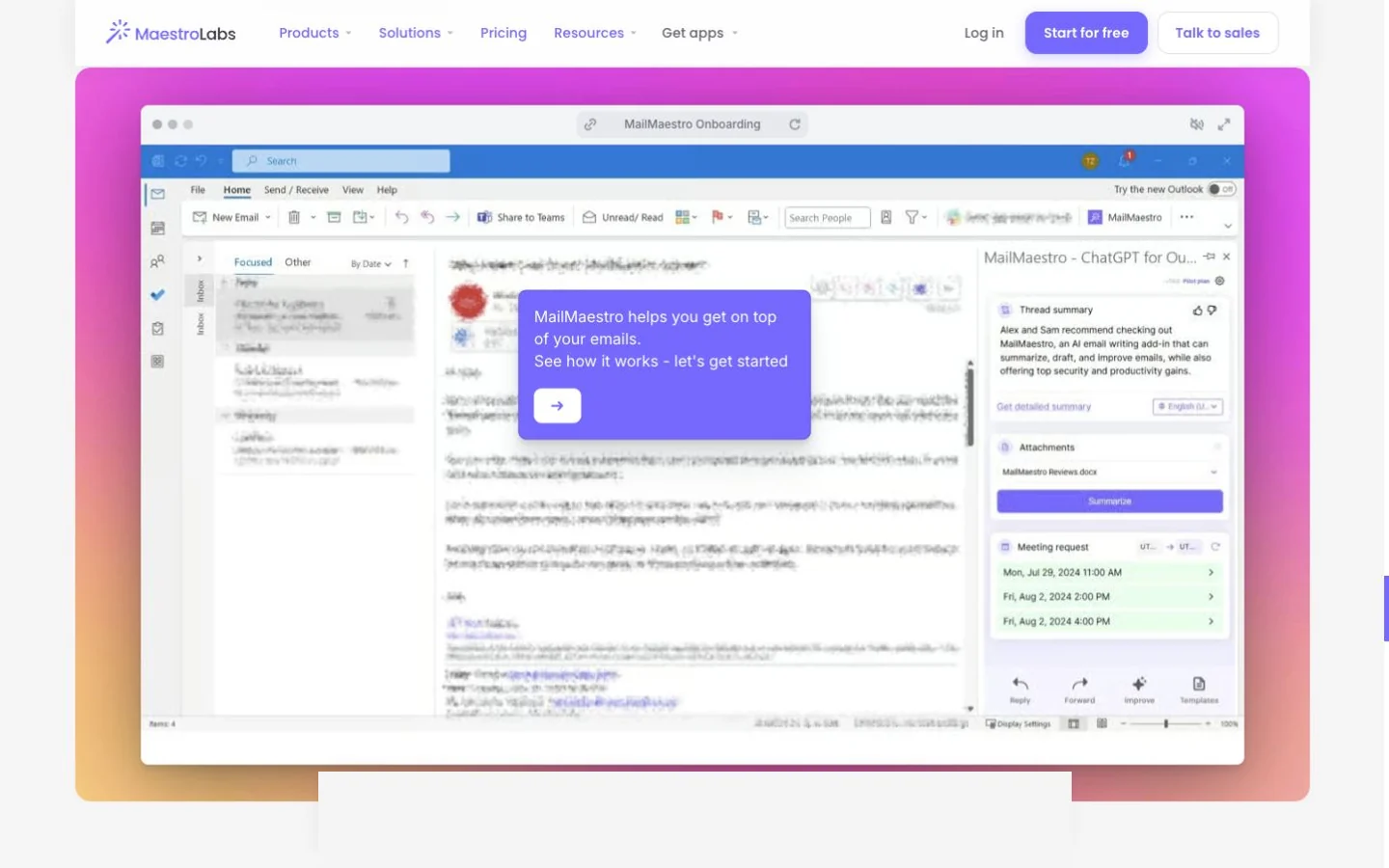Click the Delete trash icon

[294, 218]
